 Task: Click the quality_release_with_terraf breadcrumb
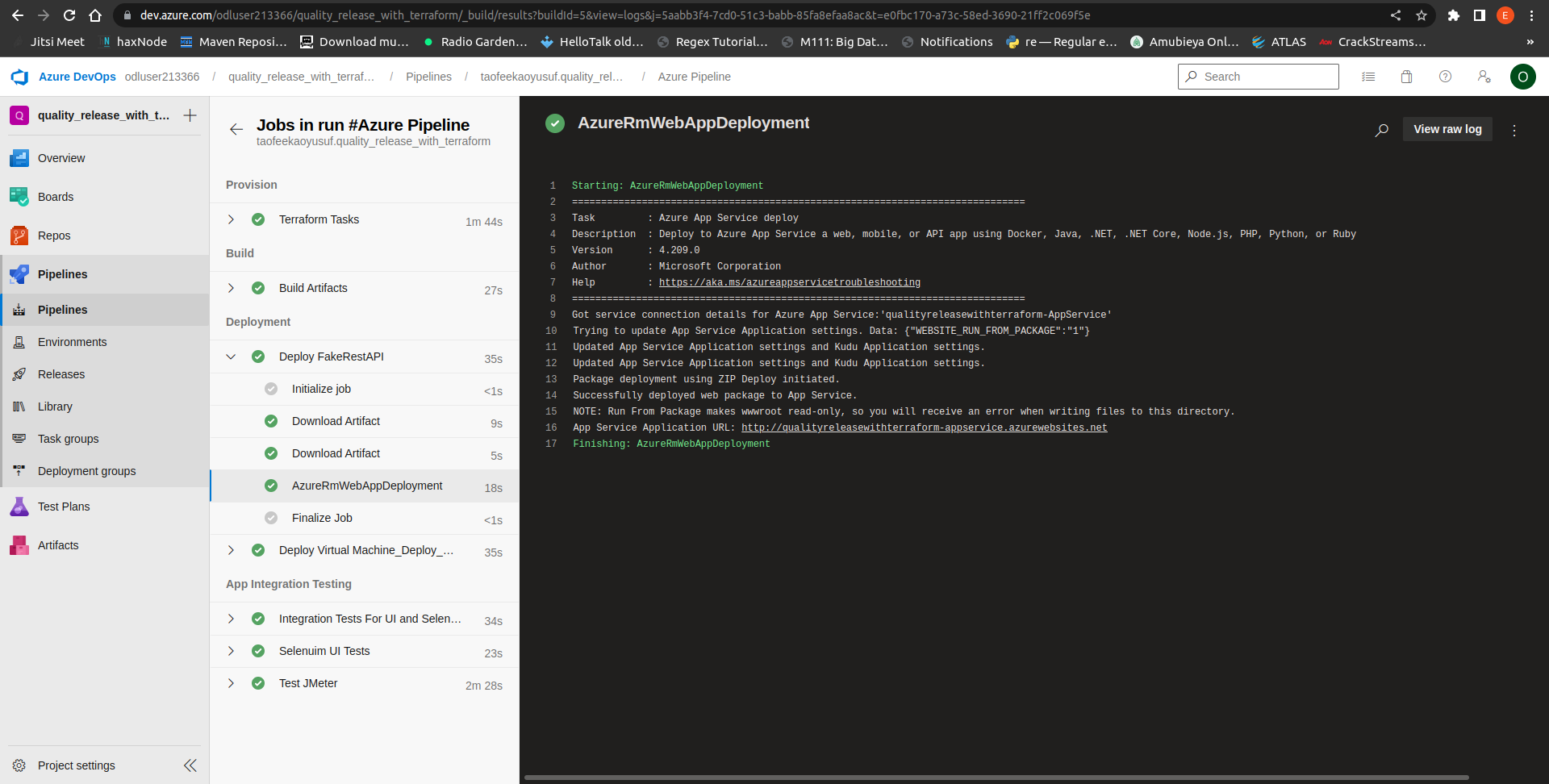pyautogui.click(x=301, y=77)
